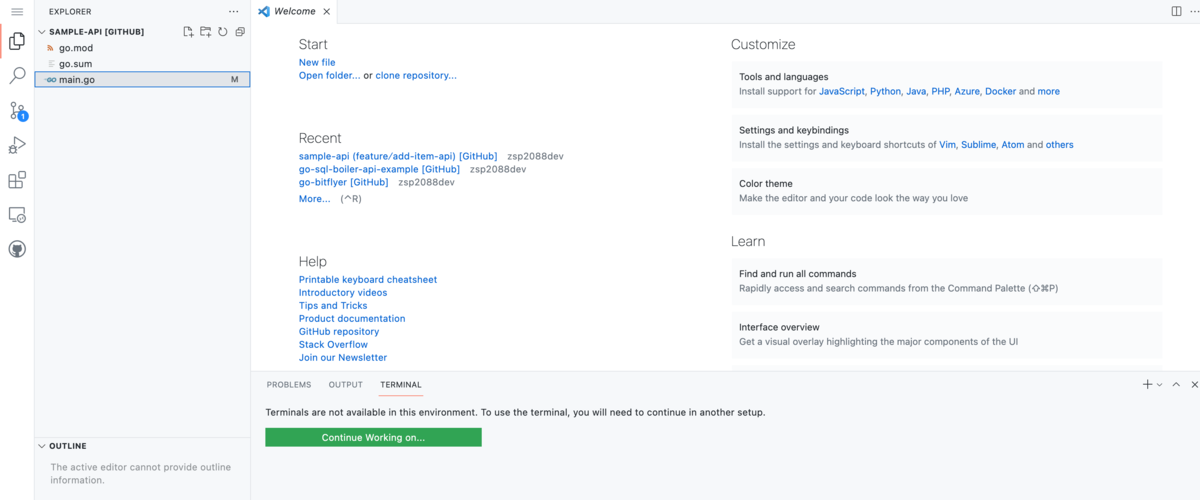The width and height of the screenshot is (1200, 500).
Task: Open the hamburger application menu
Action: tap(17, 12)
